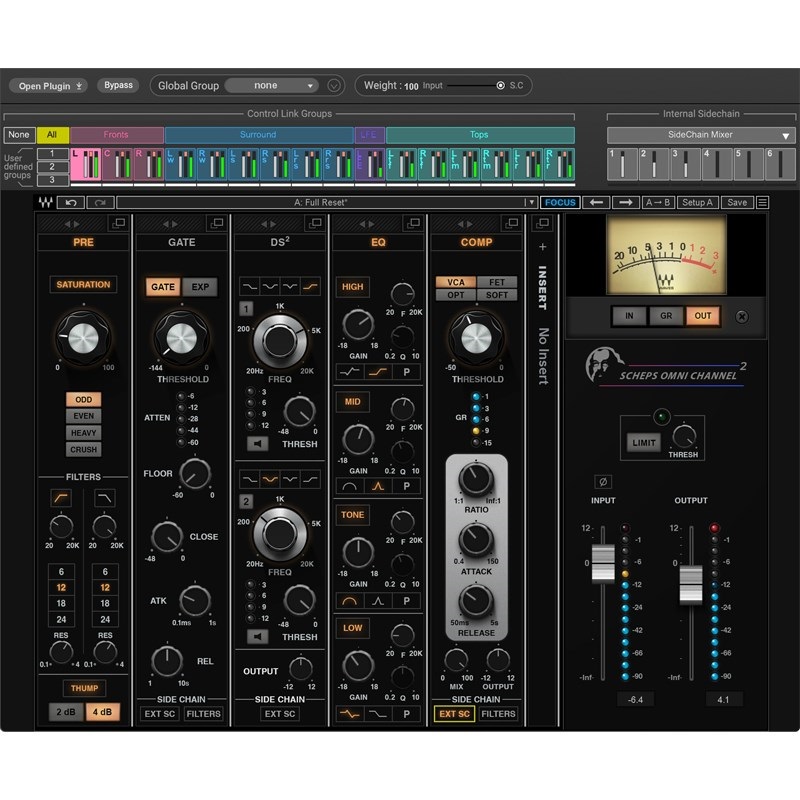This screenshot has width=800, height=800.
Task: Select HIGH EQ shelf shape icon
Action: 378,372
